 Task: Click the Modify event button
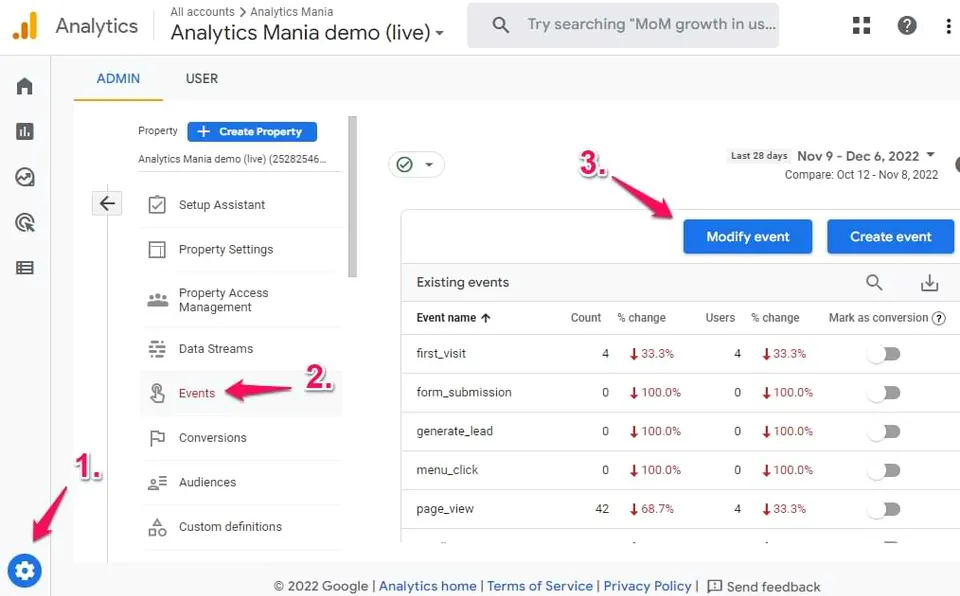748,236
